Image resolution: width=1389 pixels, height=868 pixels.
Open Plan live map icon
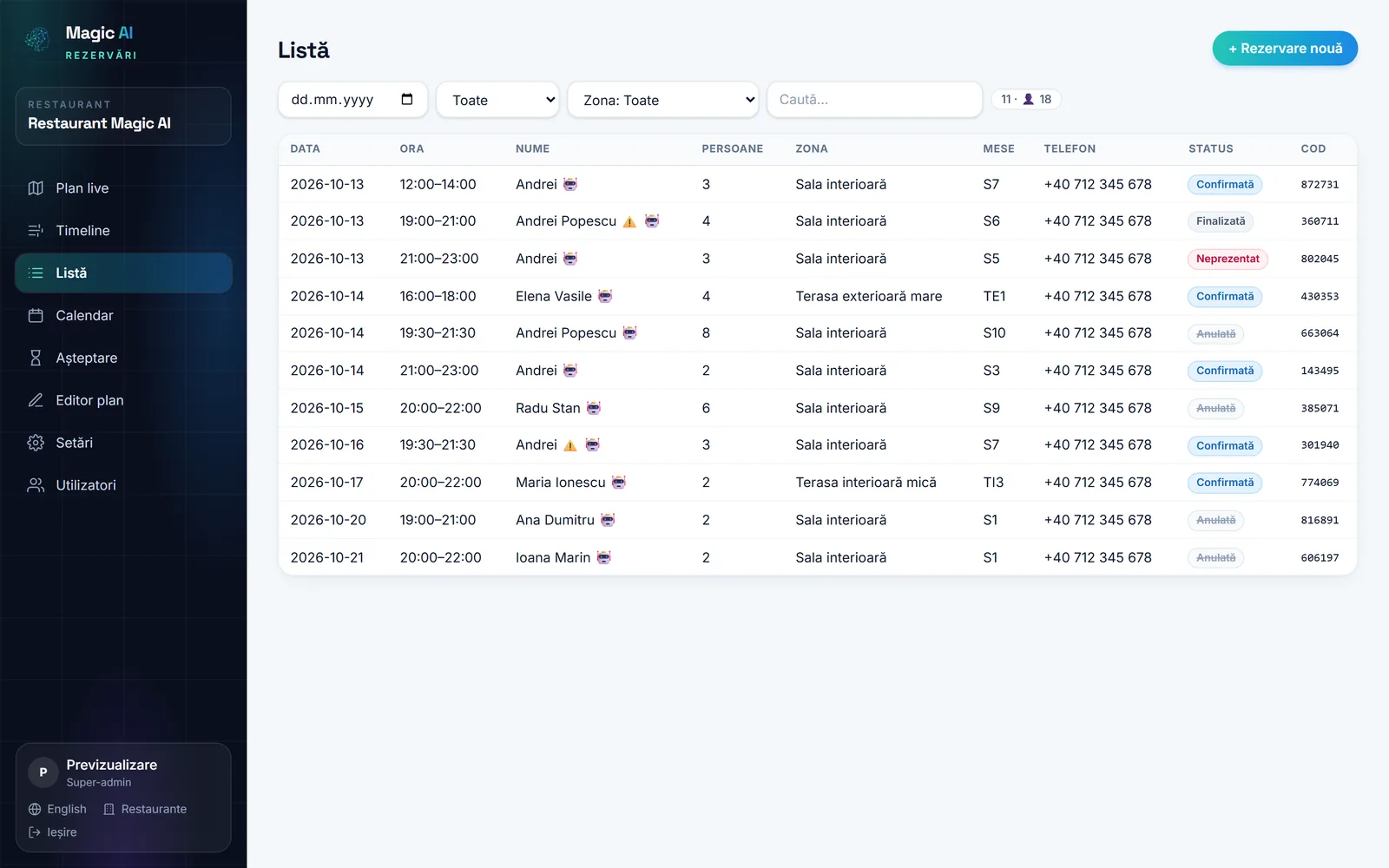point(36,188)
